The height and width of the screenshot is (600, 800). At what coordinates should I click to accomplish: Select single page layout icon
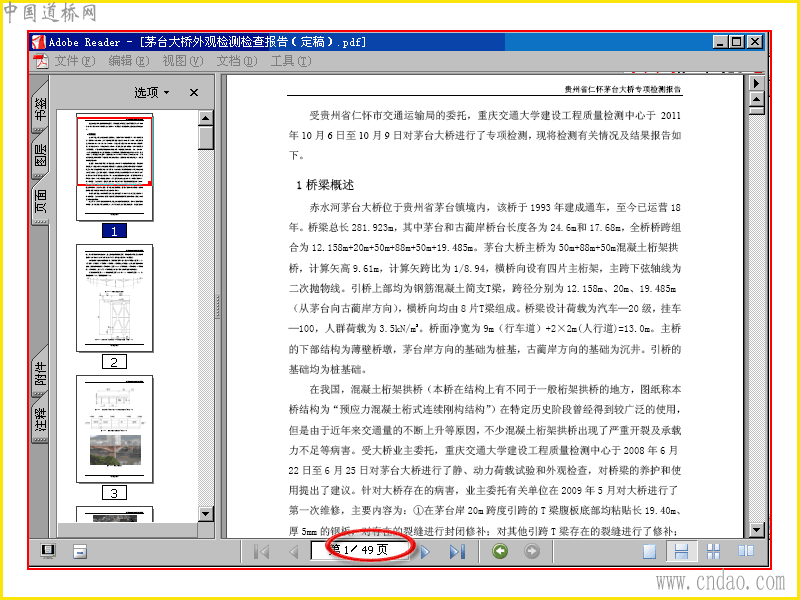pos(649,551)
